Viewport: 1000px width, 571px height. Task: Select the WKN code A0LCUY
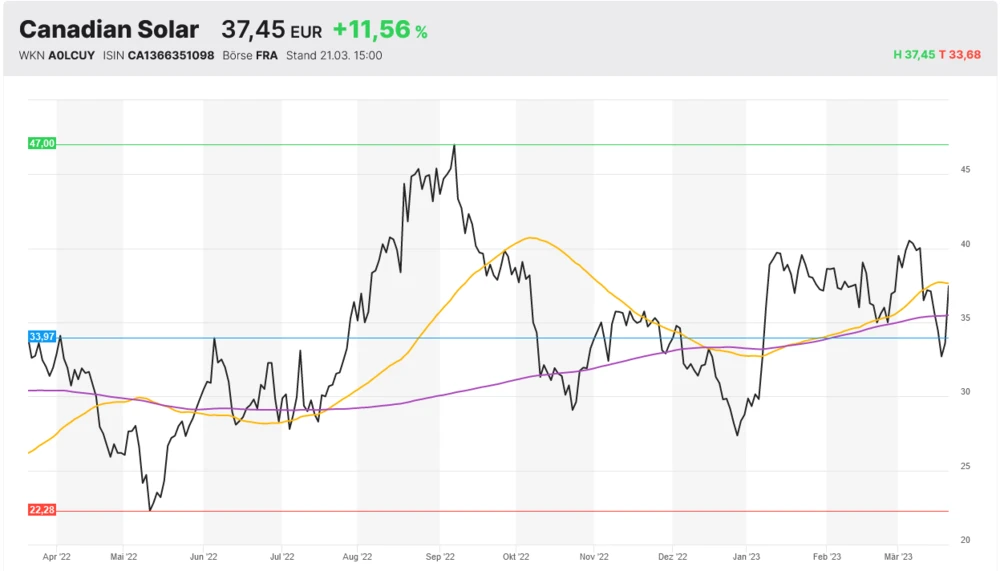pos(72,55)
